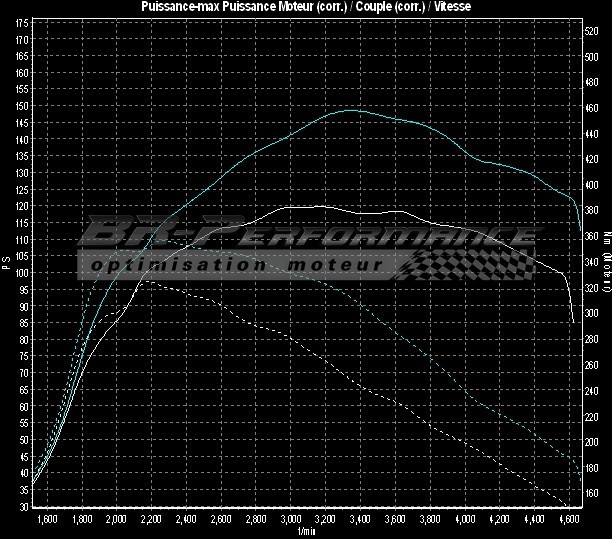The height and width of the screenshot is (539, 612).
Task: Click the 160 value on right axis
Action: coord(591,493)
